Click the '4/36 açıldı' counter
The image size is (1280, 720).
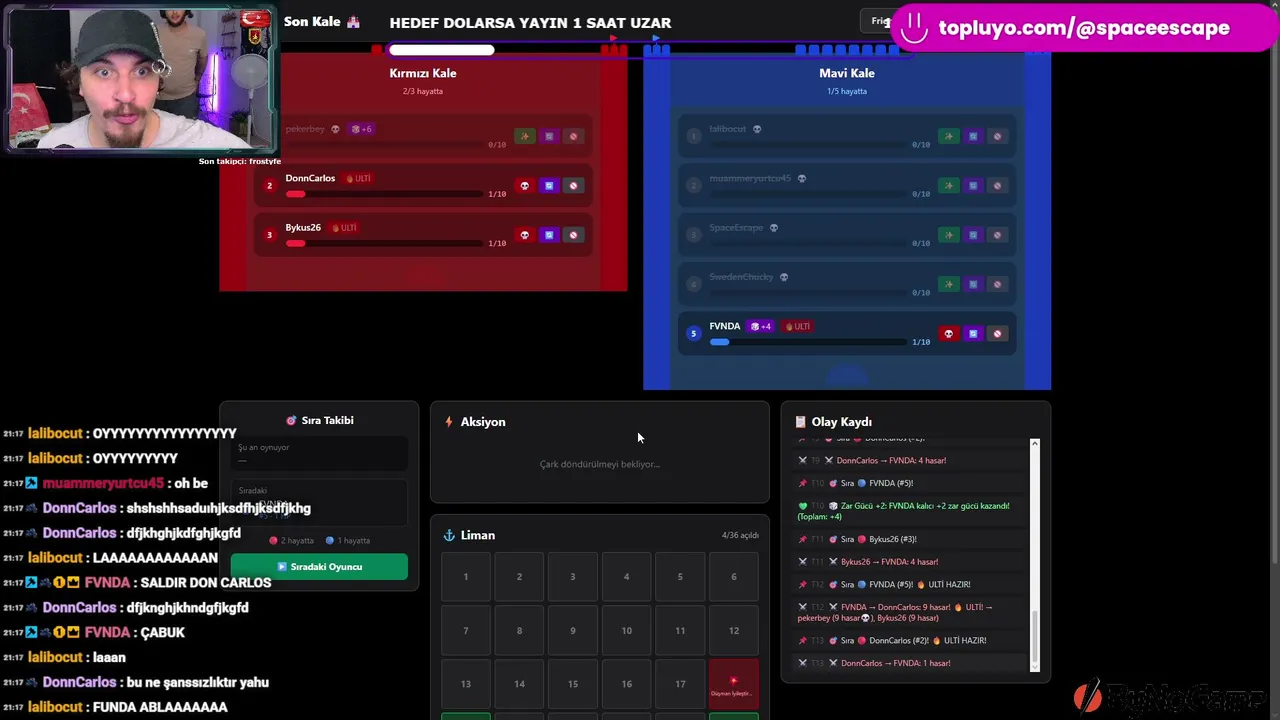coord(740,535)
